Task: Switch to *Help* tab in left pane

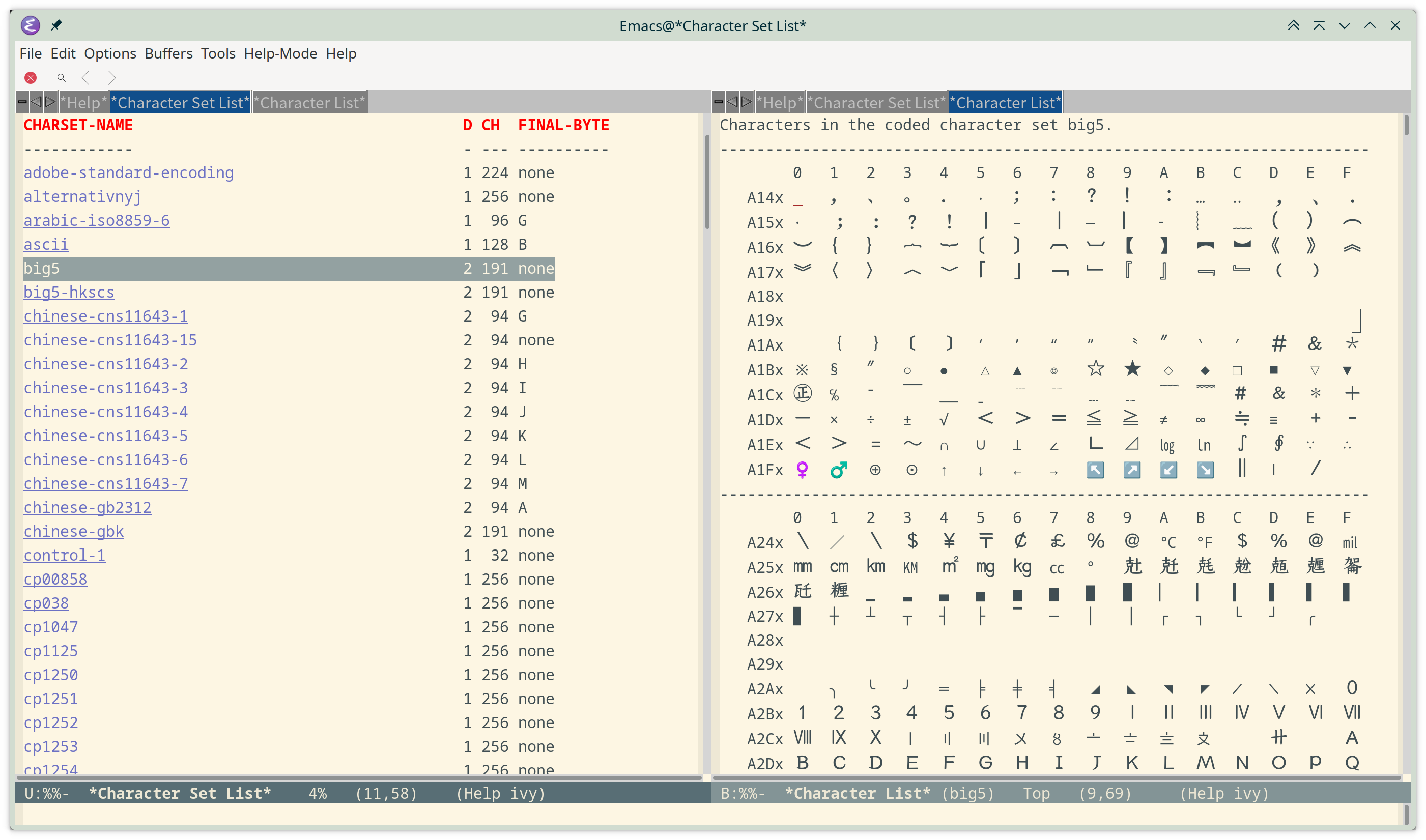Action: click(x=83, y=102)
